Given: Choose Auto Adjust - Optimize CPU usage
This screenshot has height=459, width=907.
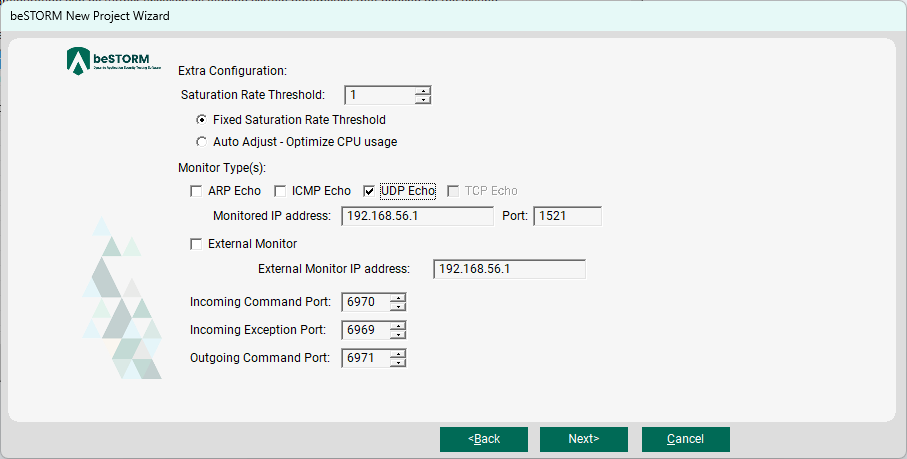Looking at the screenshot, I should click(201, 142).
